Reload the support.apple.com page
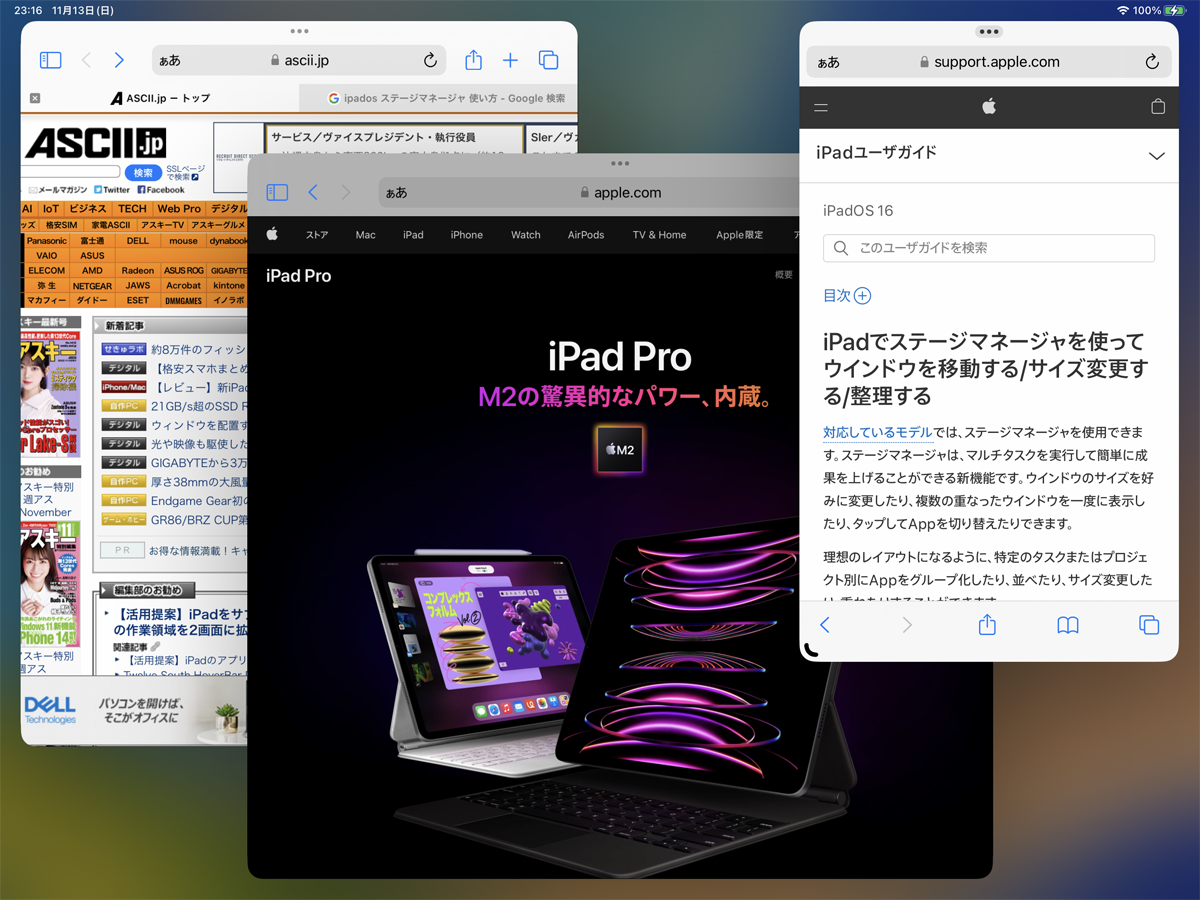 [1152, 62]
